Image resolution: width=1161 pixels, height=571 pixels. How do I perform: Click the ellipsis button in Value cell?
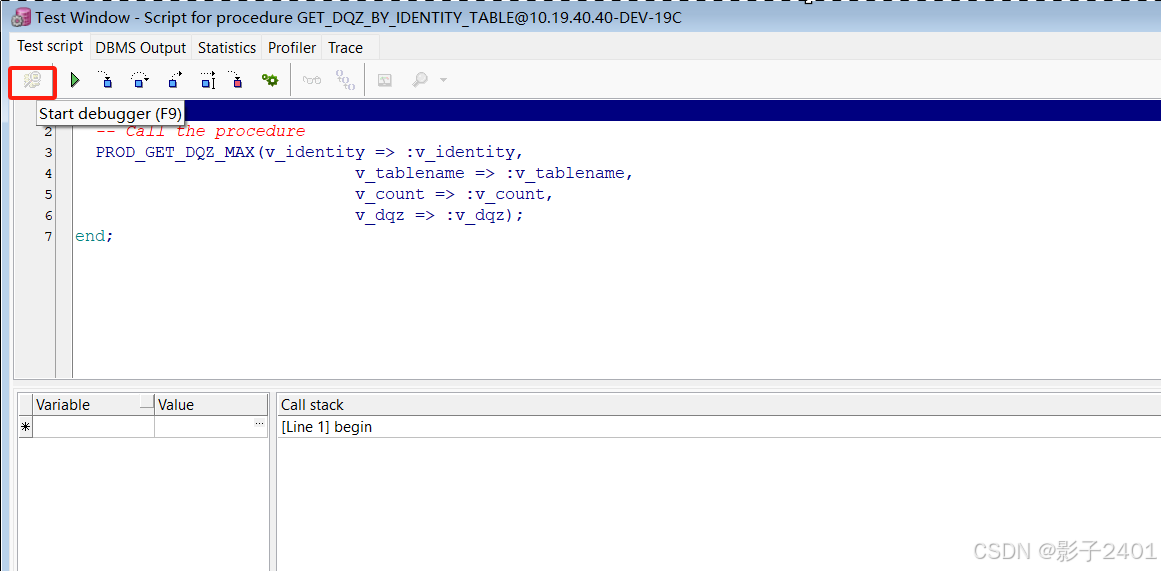click(x=259, y=424)
